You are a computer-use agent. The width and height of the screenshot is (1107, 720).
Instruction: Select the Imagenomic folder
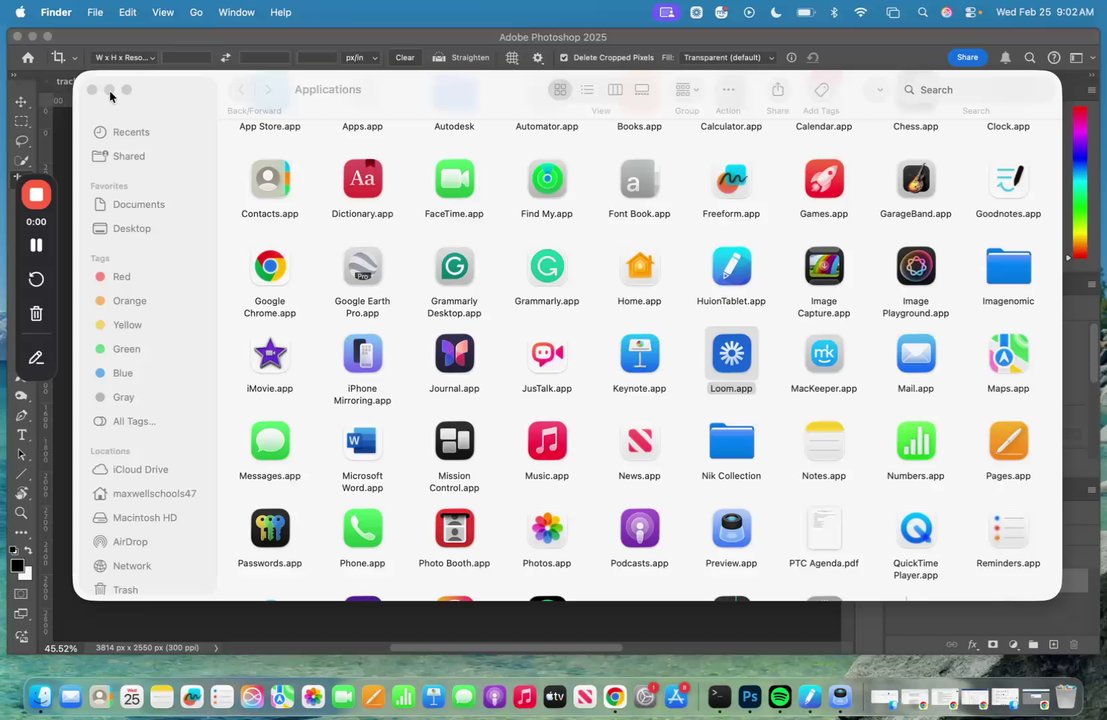pos(1008,266)
